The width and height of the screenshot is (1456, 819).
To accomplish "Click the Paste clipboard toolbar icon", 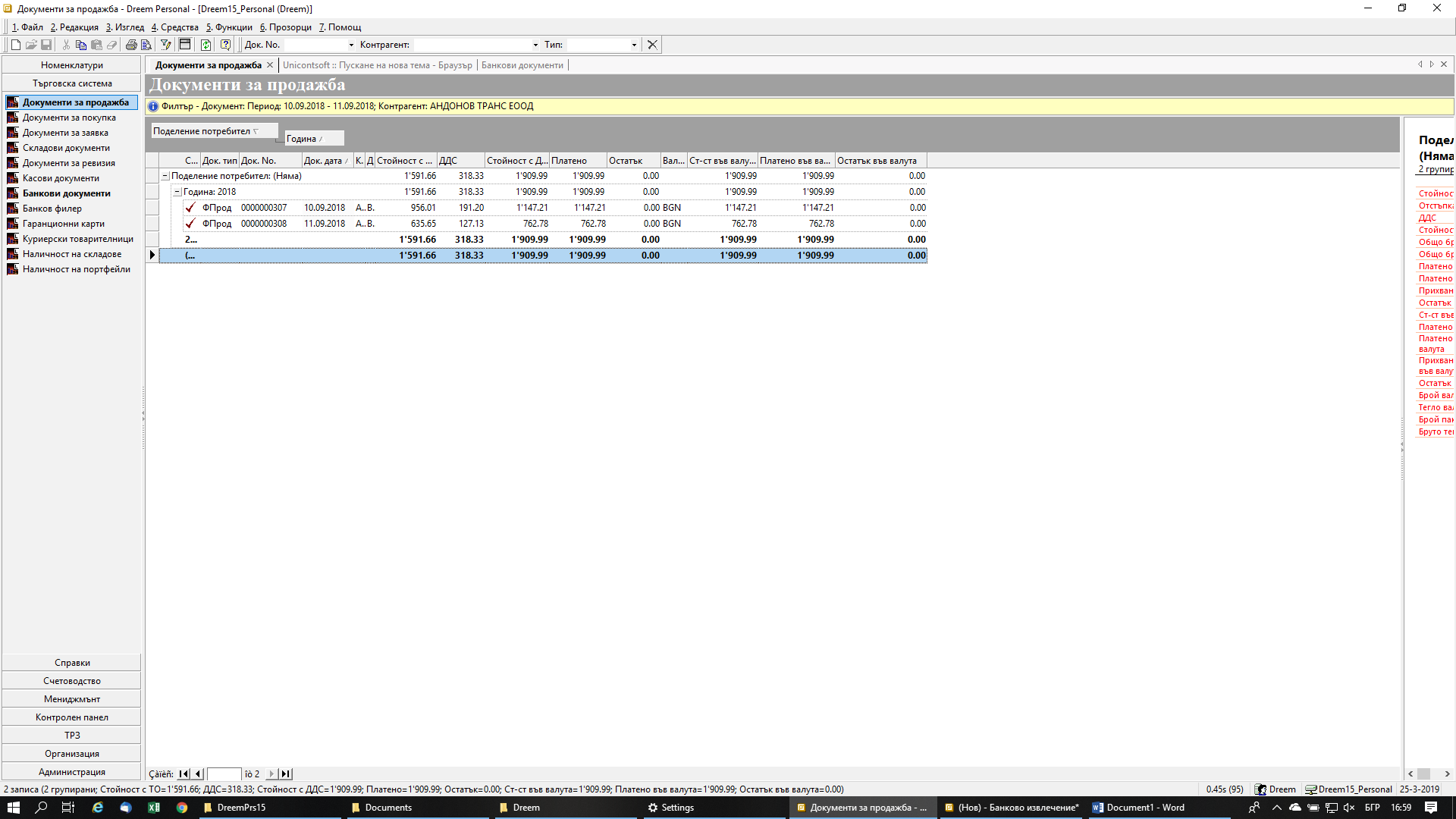I will 96,45.
